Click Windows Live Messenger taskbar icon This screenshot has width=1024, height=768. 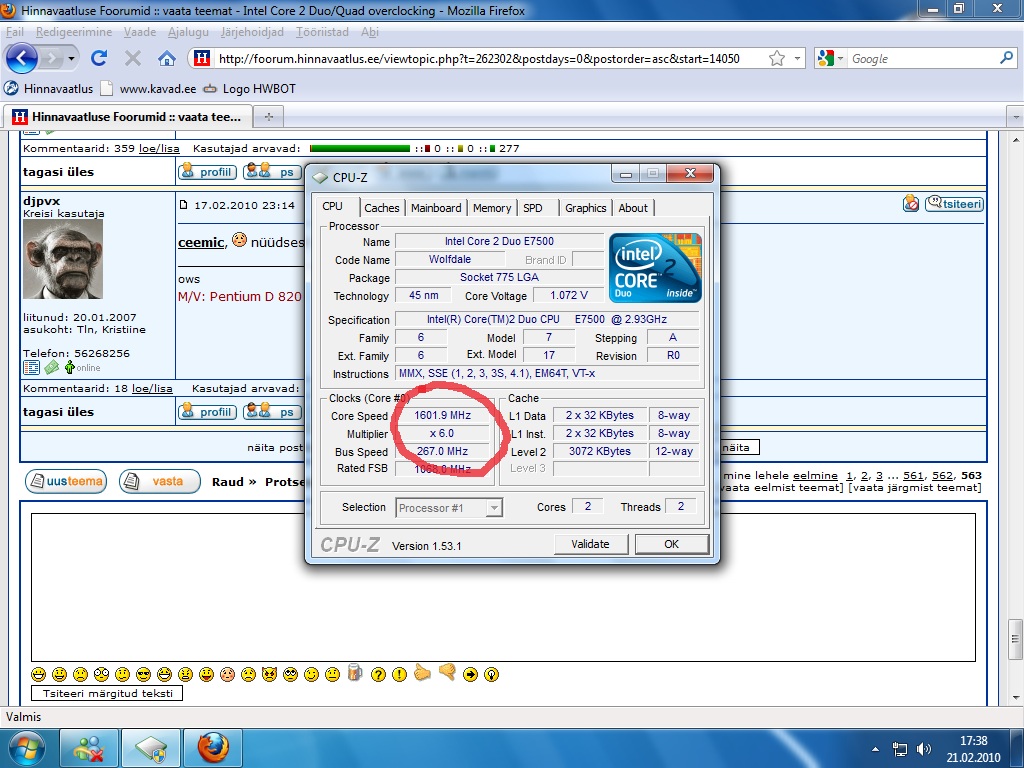89,748
